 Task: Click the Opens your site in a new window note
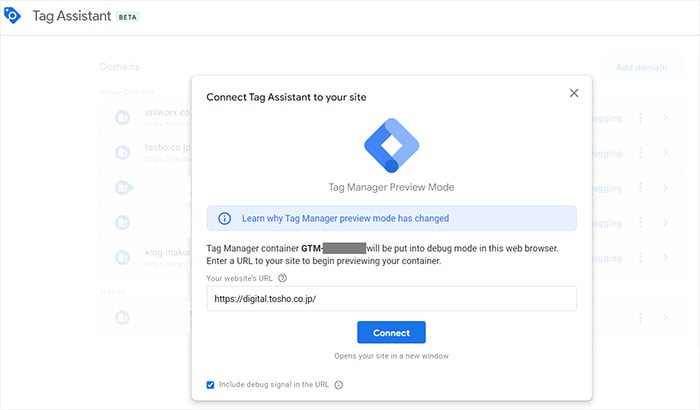tap(392, 356)
